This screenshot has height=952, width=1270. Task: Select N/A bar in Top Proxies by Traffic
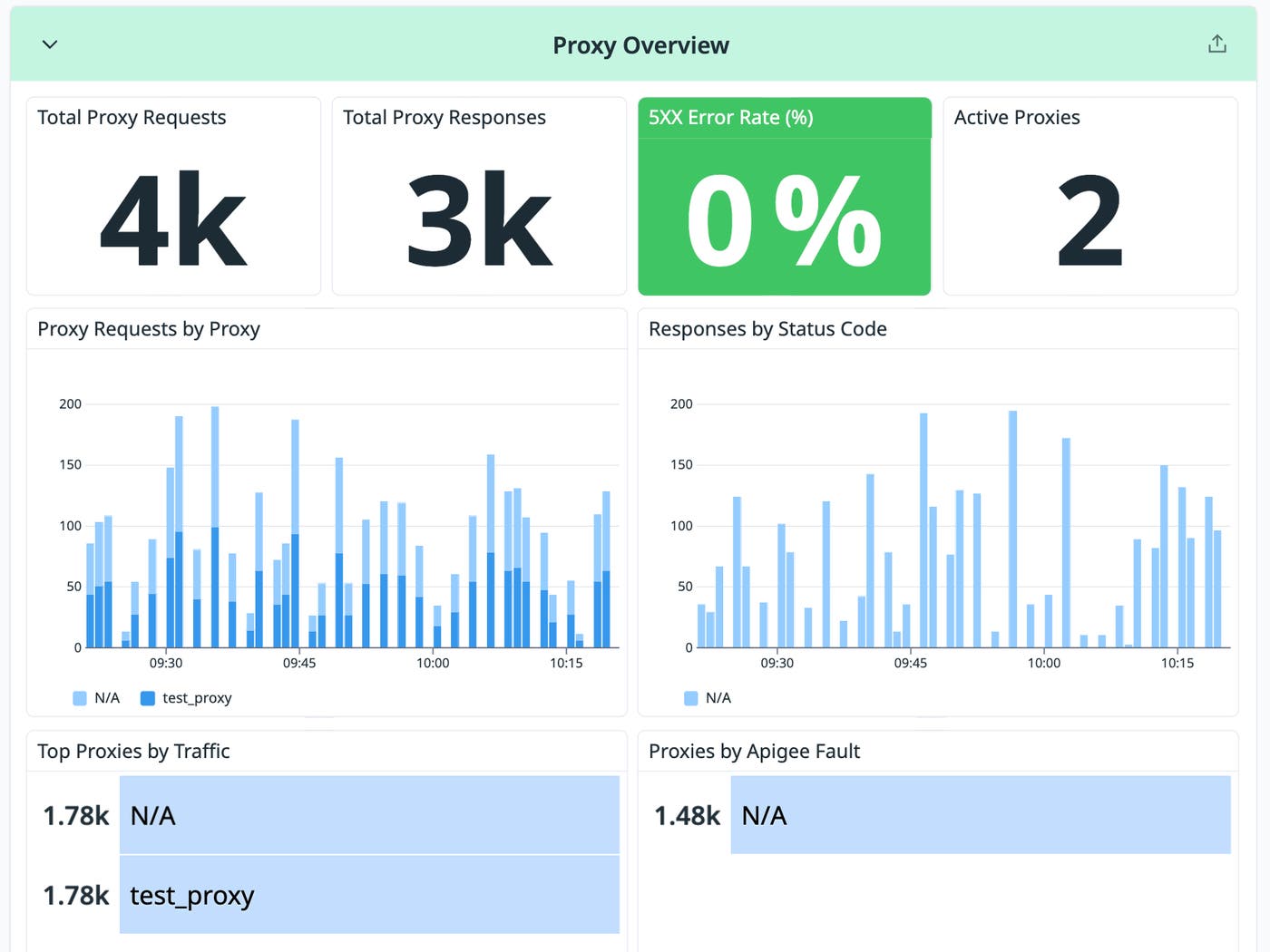[x=369, y=814]
